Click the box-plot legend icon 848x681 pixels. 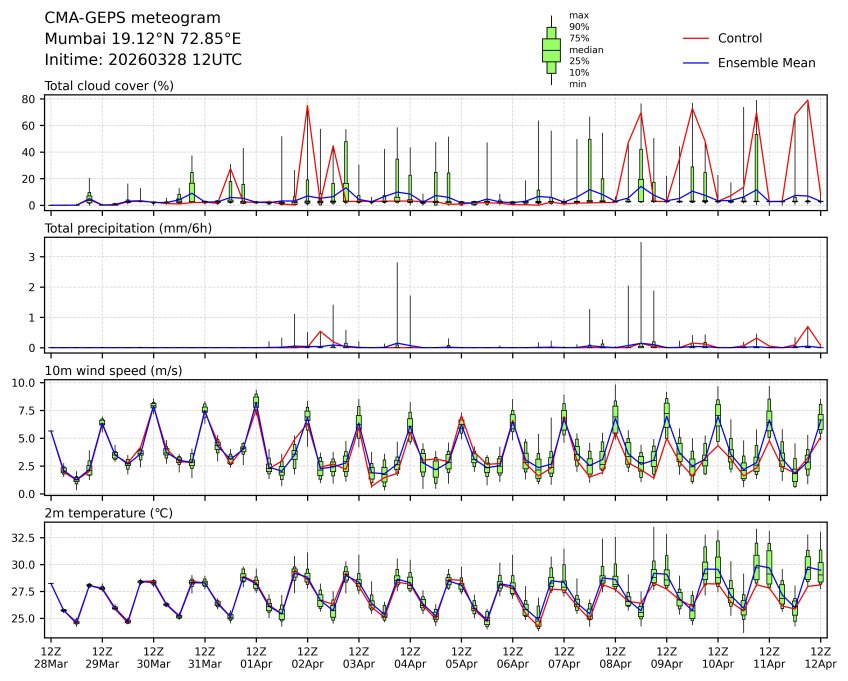pos(550,49)
